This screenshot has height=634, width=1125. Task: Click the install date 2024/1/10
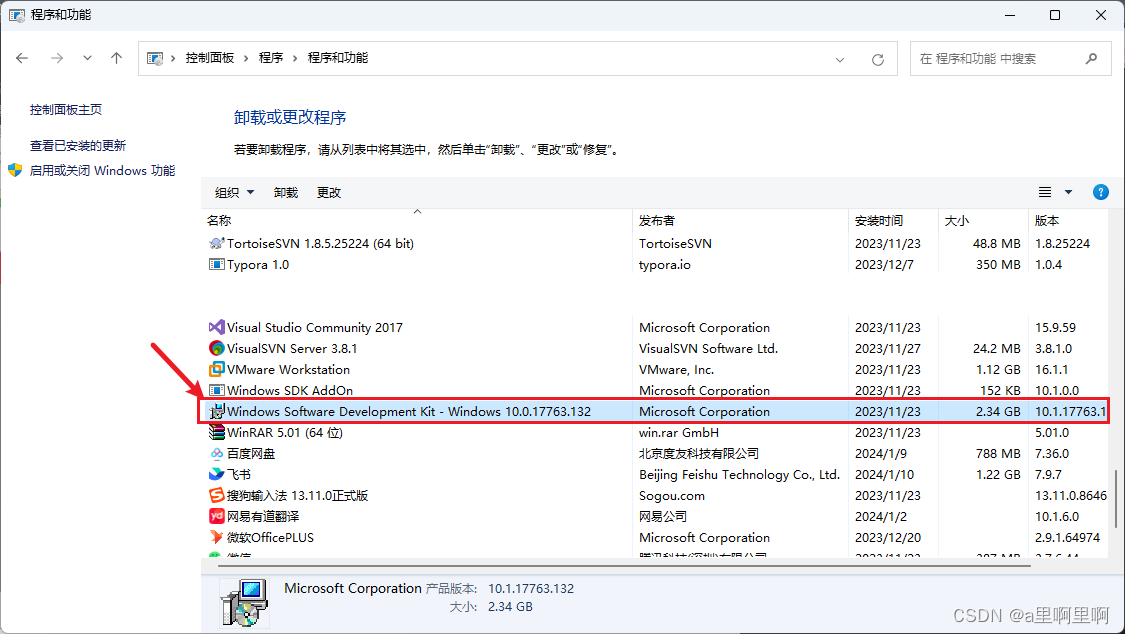point(885,474)
